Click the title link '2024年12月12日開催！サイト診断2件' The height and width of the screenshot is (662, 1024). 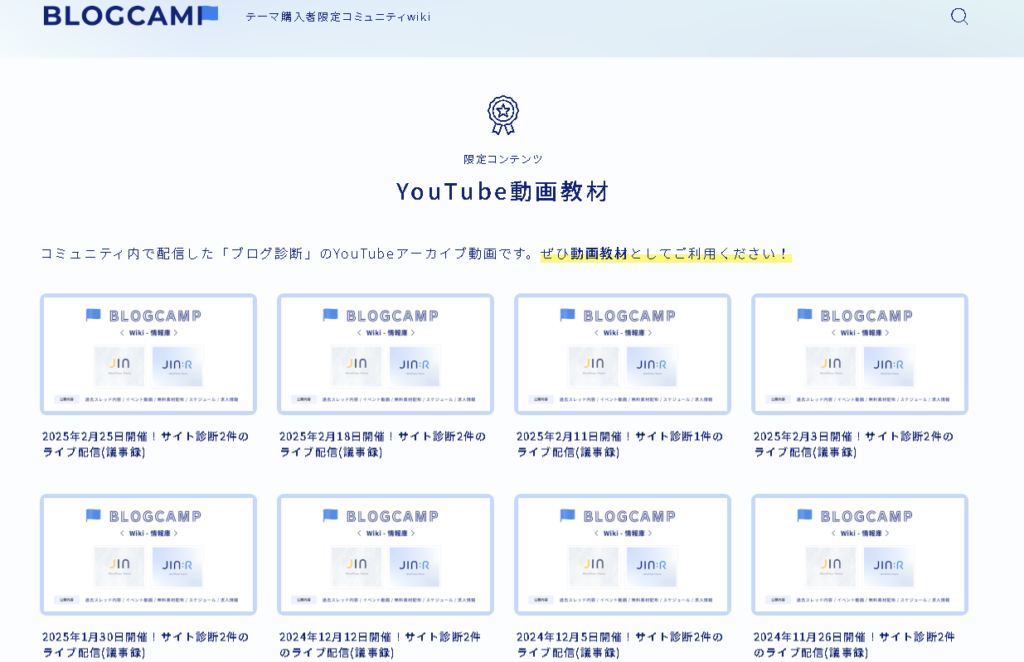point(380,637)
